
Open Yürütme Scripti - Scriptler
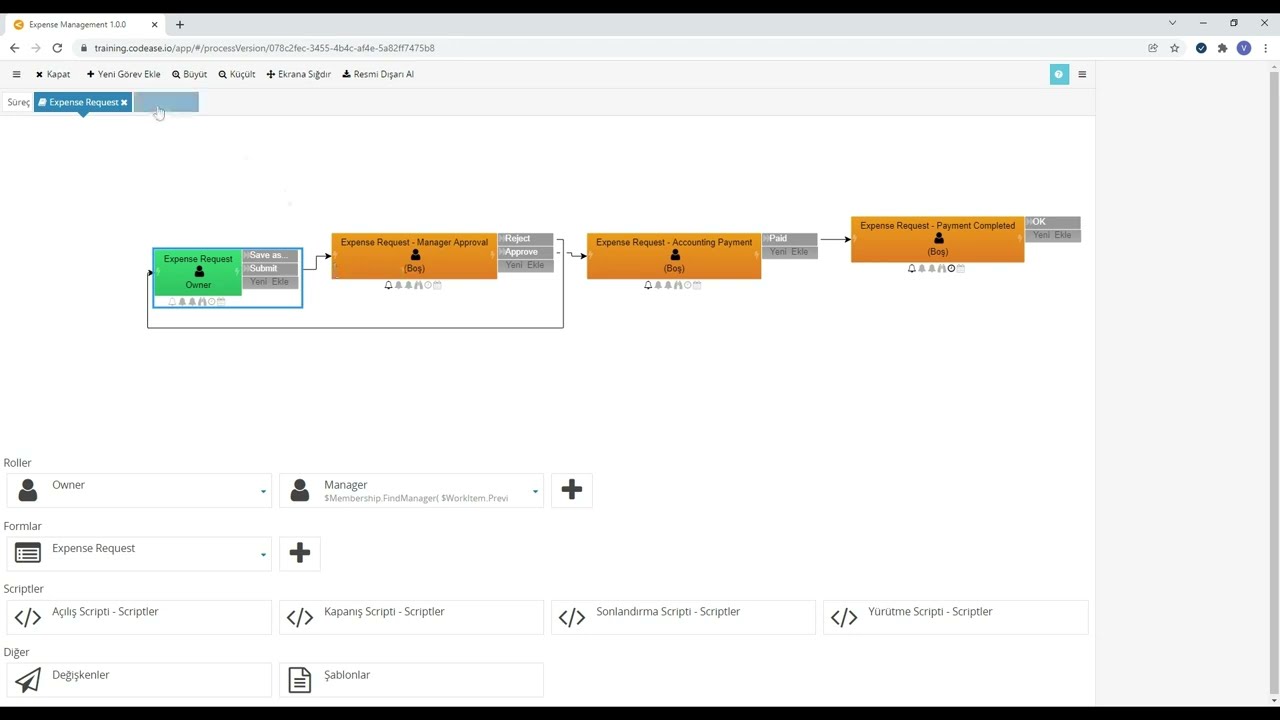(x=955, y=617)
